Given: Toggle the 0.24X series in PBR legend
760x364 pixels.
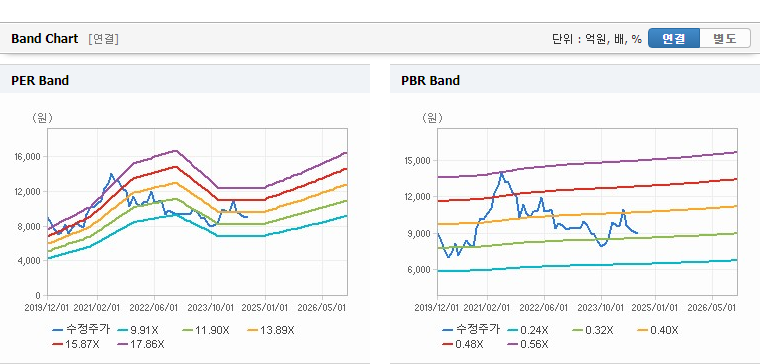Looking at the screenshot, I should pos(528,330).
